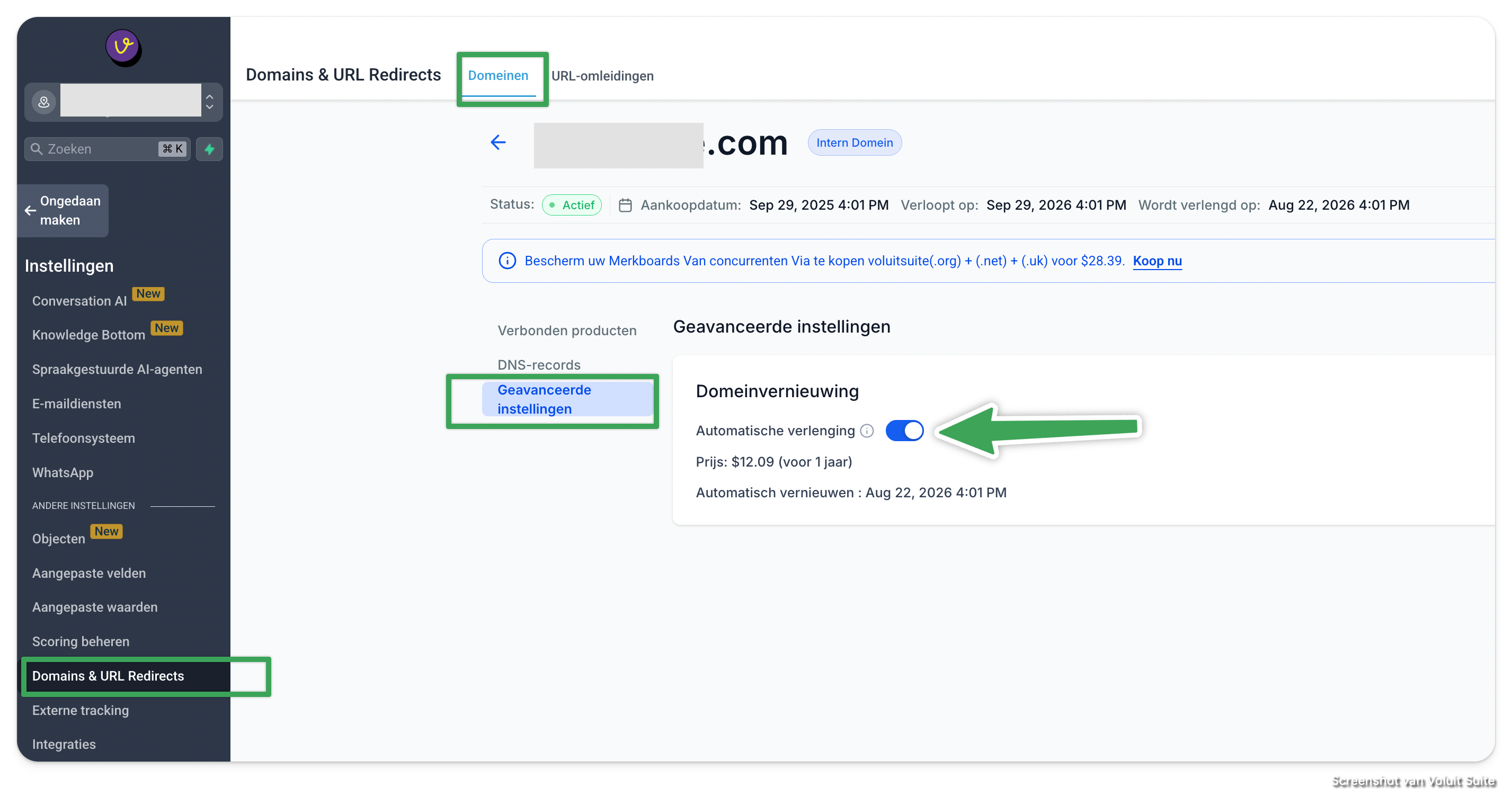
Task: Click the Koop nu link
Action: 1157,261
